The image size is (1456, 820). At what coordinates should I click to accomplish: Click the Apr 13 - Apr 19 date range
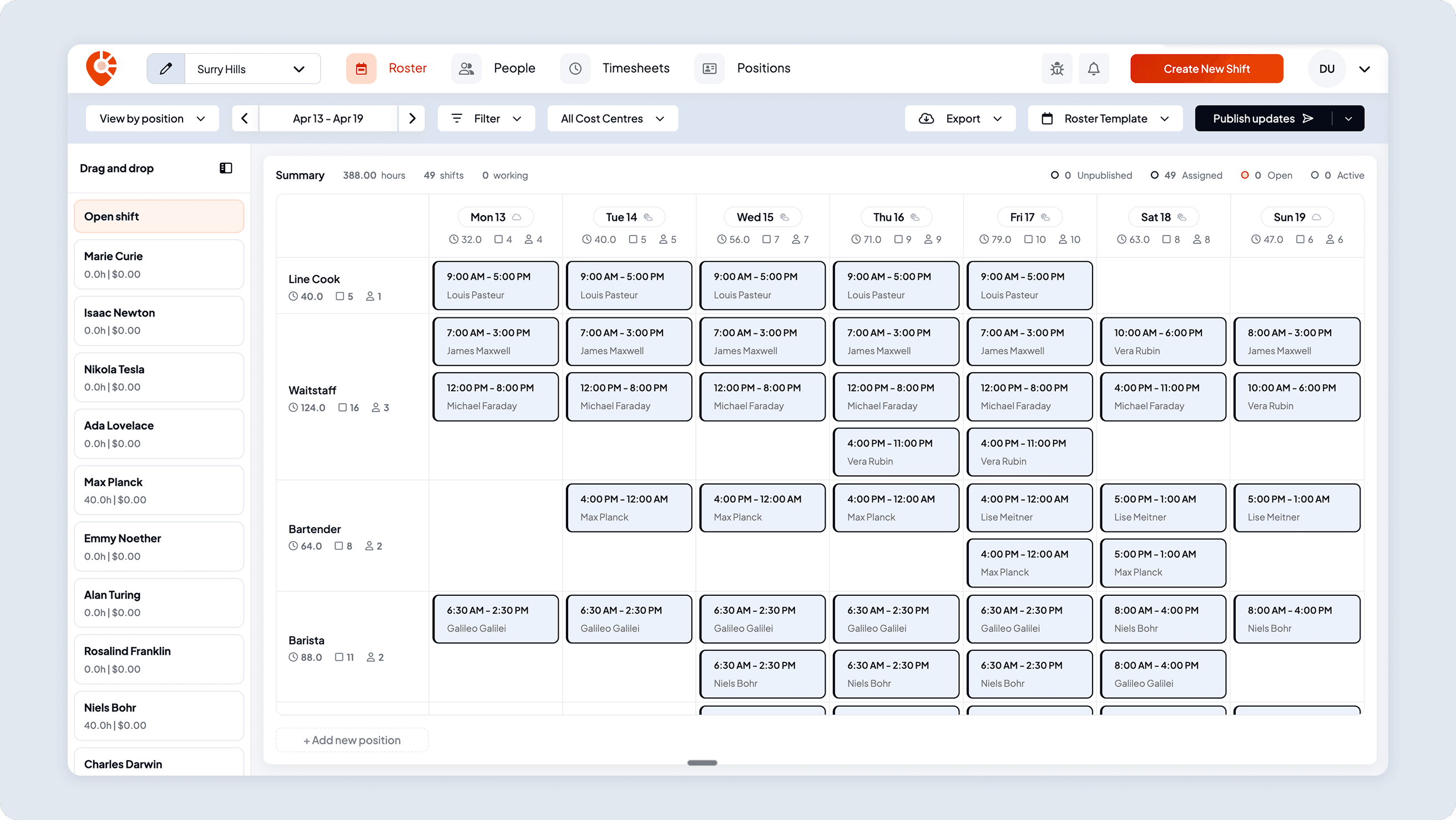(x=328, y=119)
